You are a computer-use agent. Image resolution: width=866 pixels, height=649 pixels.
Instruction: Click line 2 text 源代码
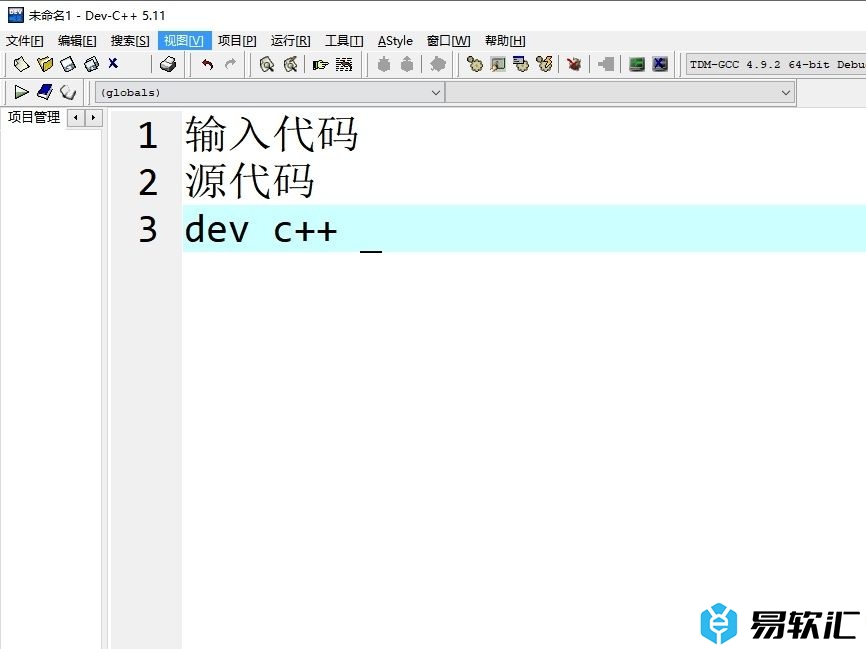point(250,181)
